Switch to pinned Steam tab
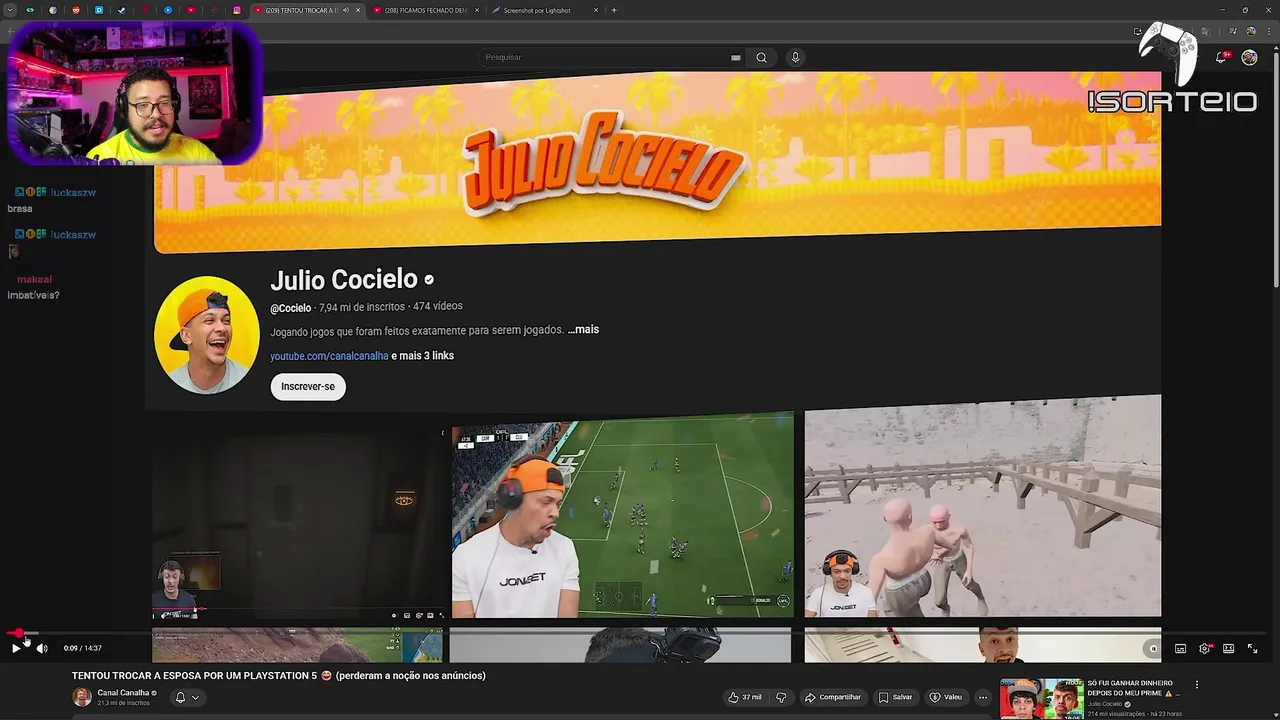1280x720 pixels. click(x=122, y=10)
